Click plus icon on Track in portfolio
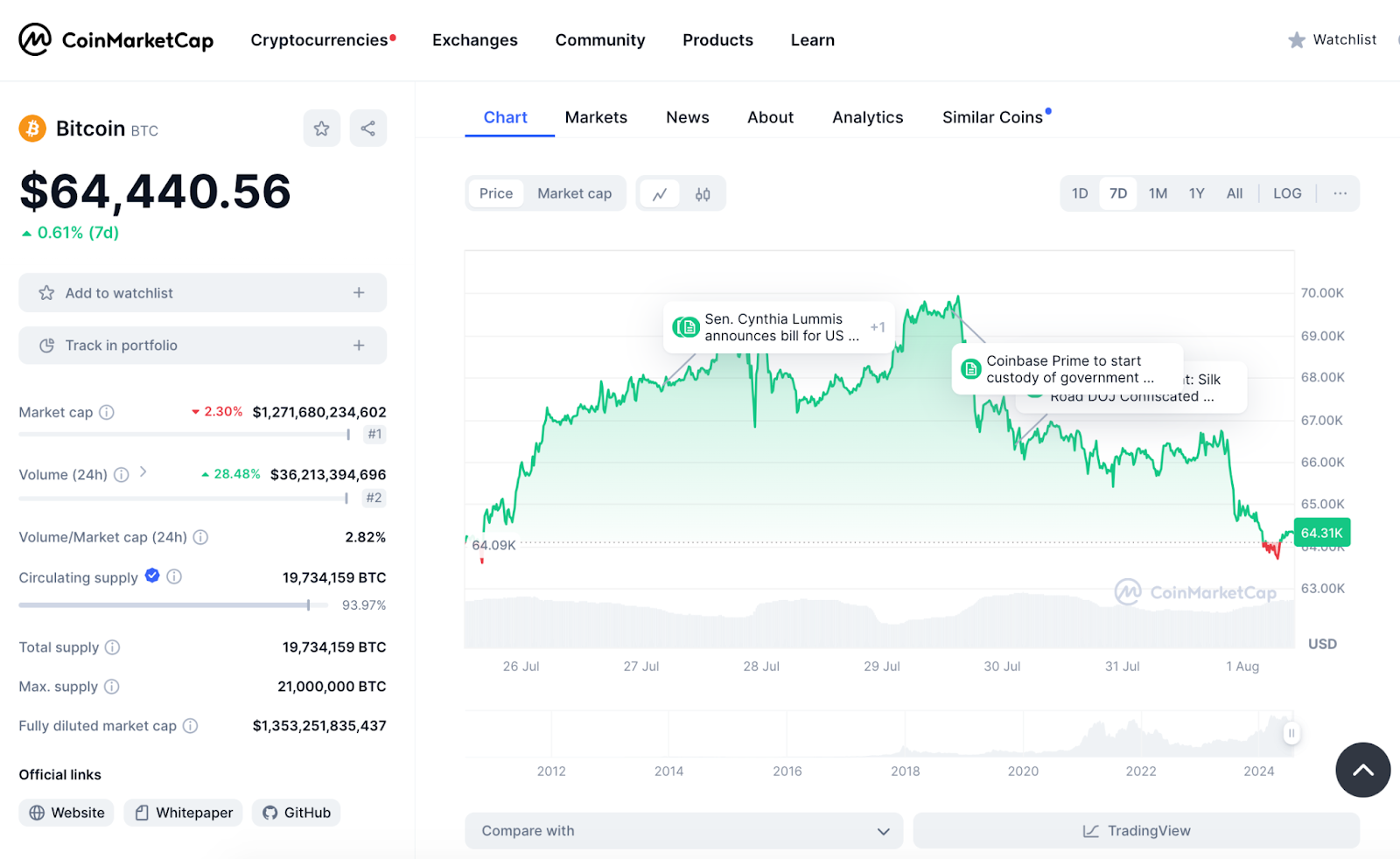 coord(359,346)
